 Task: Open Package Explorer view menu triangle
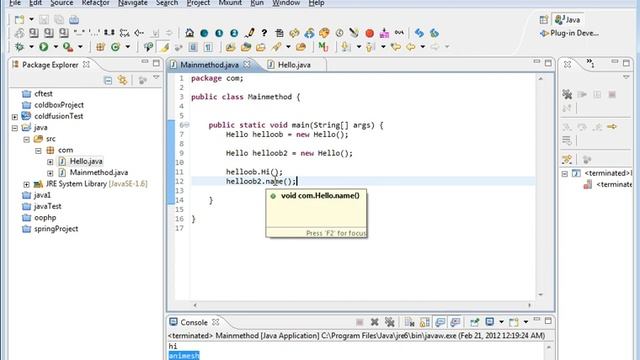pos(156,78)
